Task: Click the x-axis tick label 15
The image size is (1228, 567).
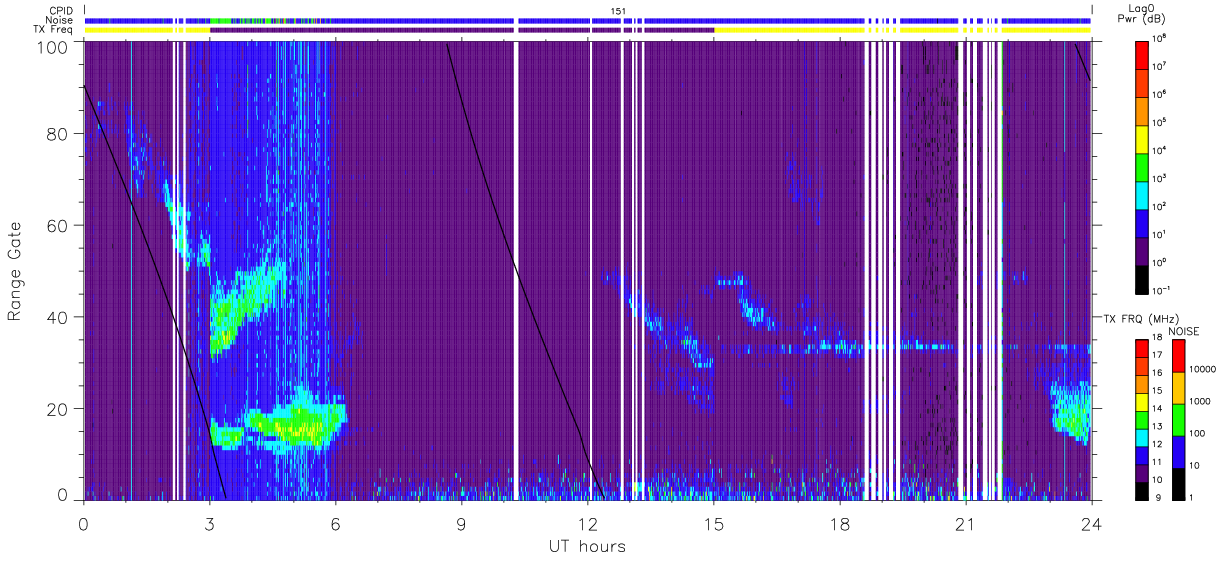Action: (713, 524)
